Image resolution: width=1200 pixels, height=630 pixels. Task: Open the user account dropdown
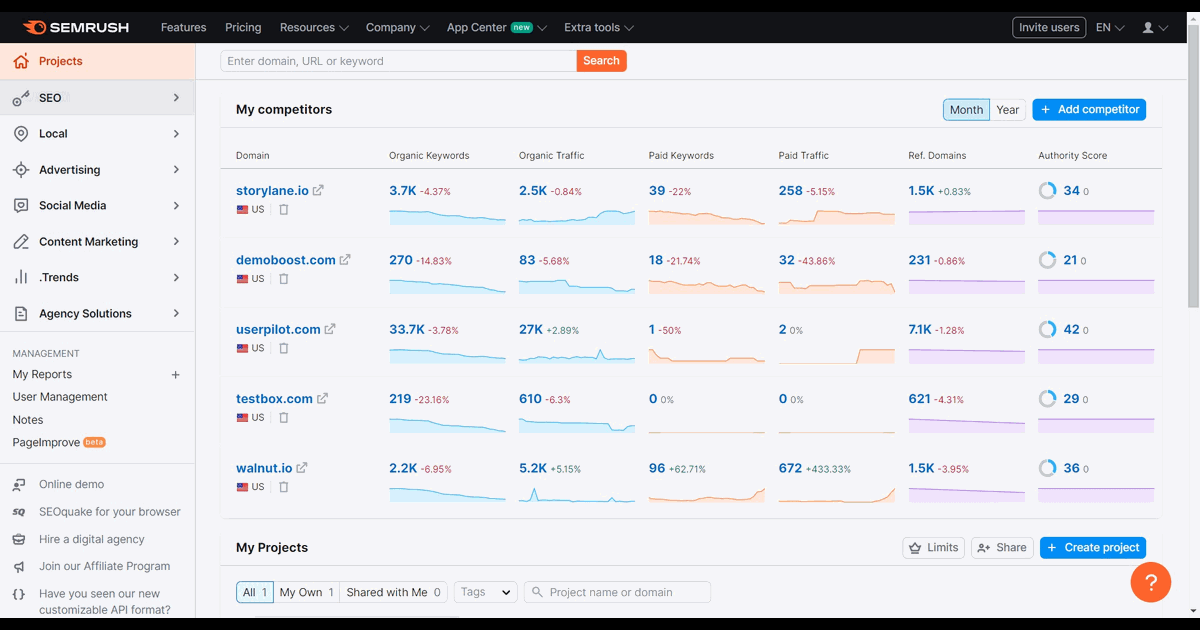tap(1154, 28)
